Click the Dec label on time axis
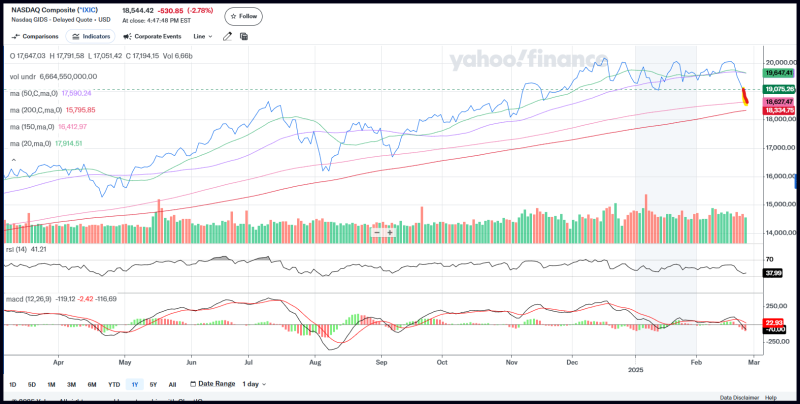800x404 pixels. 572,361
